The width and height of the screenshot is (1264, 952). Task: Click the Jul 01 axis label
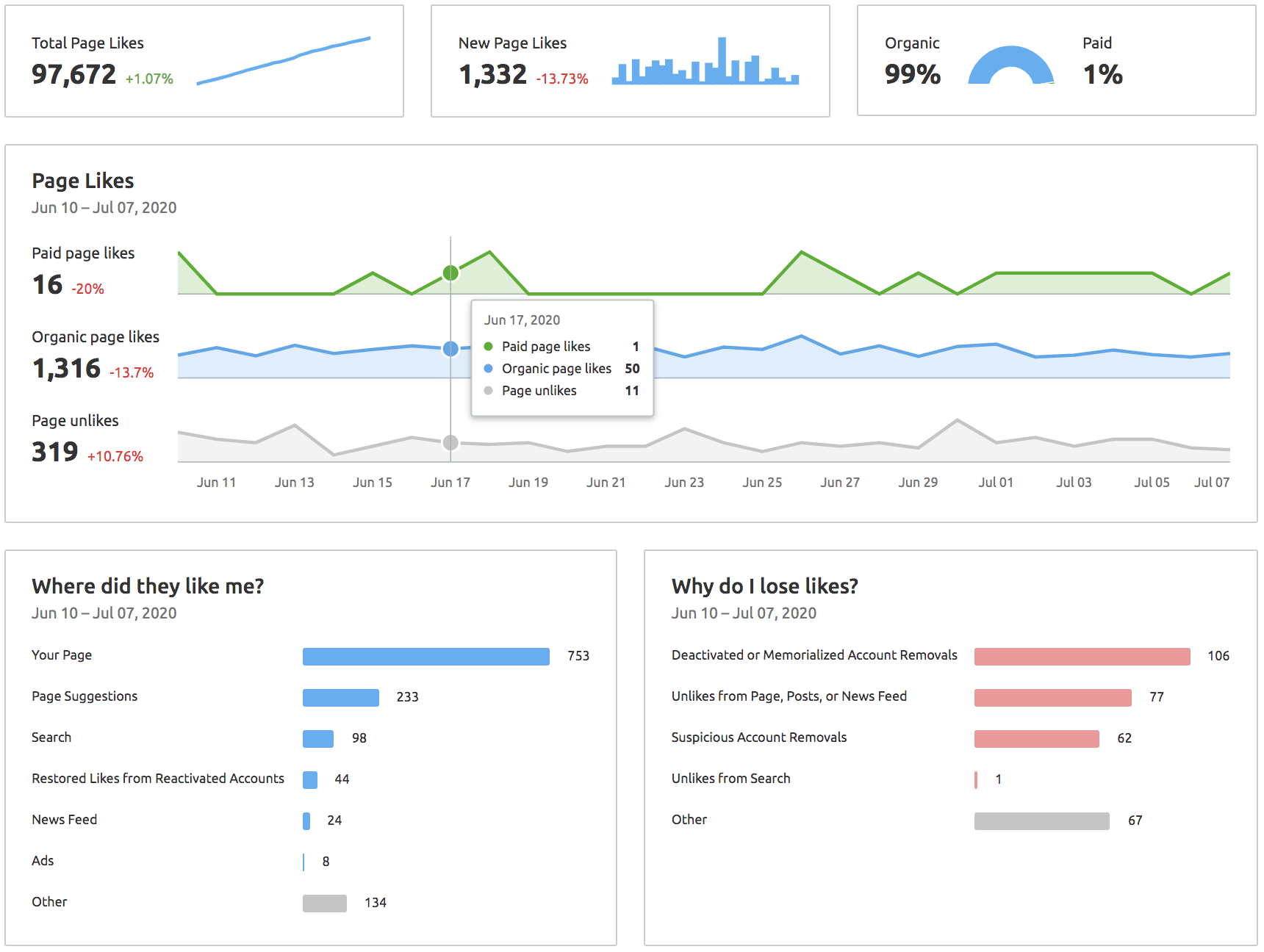996,483
